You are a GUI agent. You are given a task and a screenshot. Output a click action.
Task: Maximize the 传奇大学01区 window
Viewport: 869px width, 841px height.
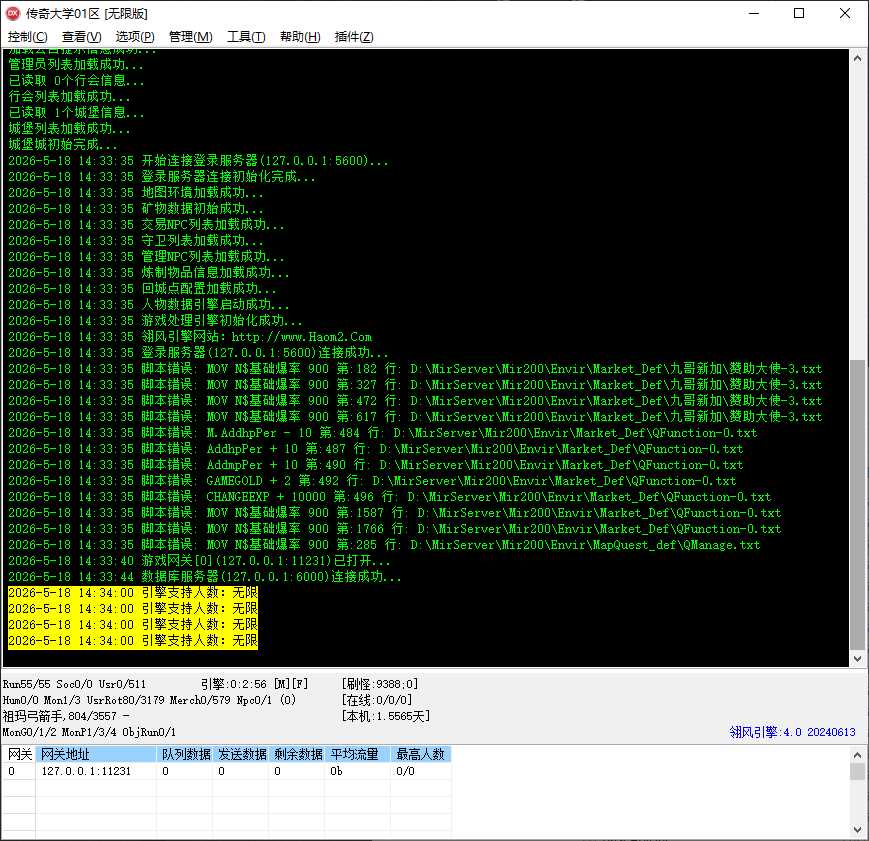pyautogui.click(x=799, y=13)
